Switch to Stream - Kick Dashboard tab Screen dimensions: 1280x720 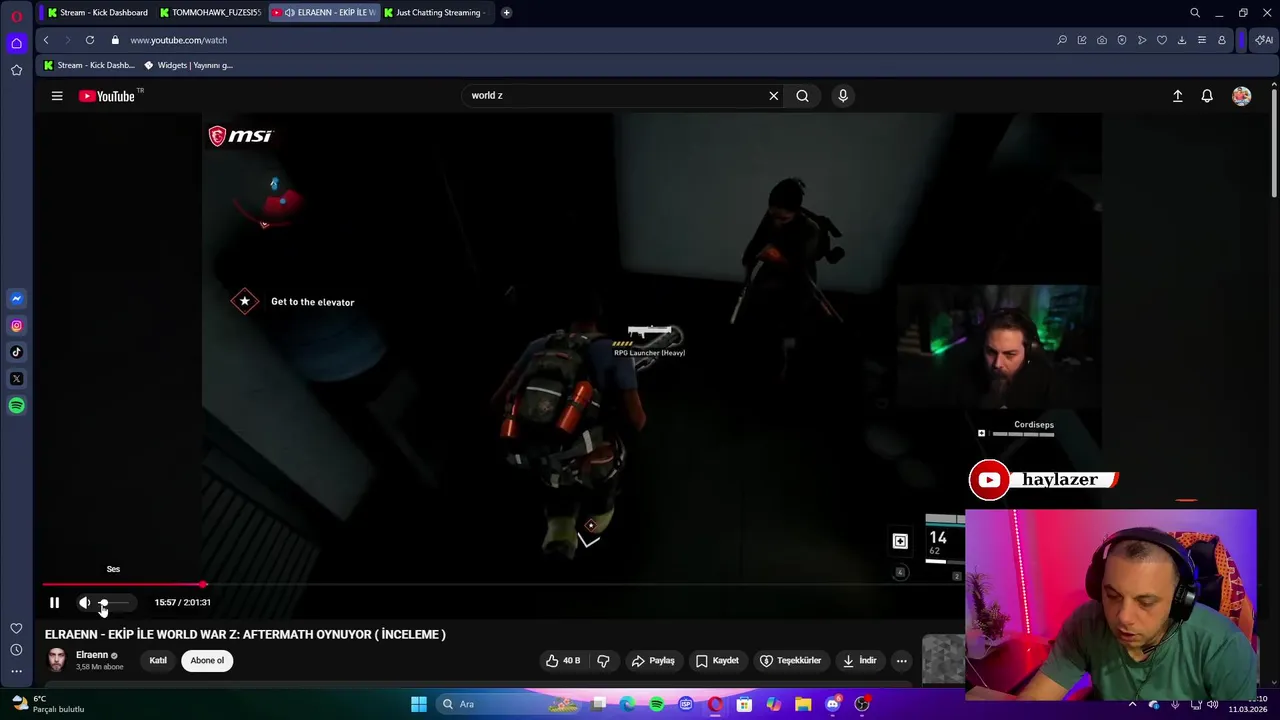click(96, 12)
